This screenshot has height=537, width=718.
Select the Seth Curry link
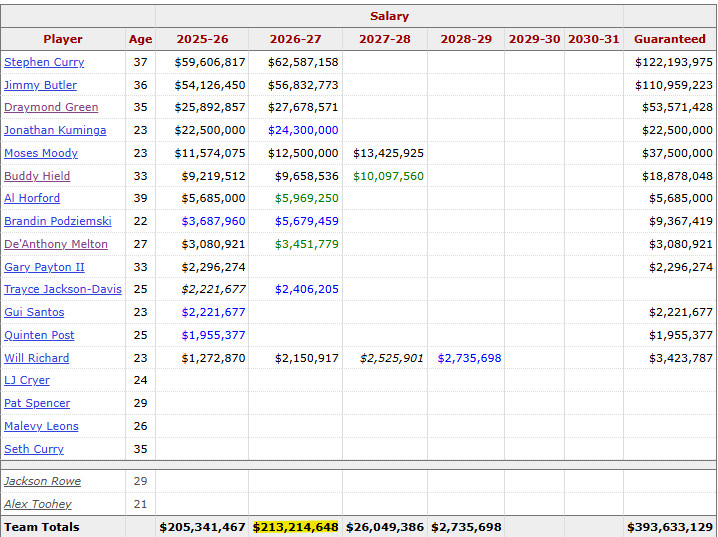tap(34, 449)
